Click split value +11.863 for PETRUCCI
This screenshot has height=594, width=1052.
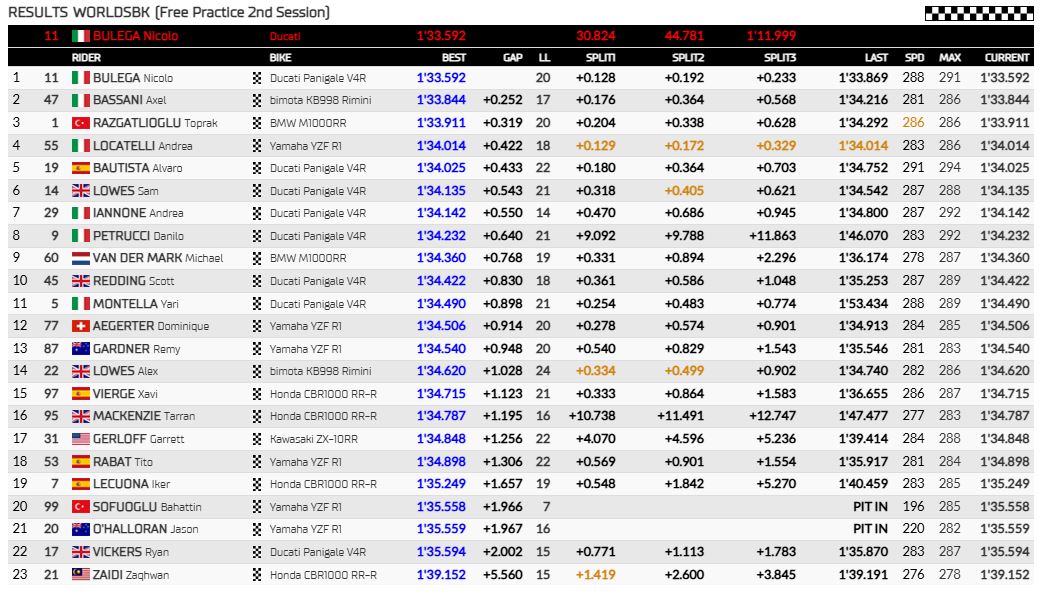point(772,236)
